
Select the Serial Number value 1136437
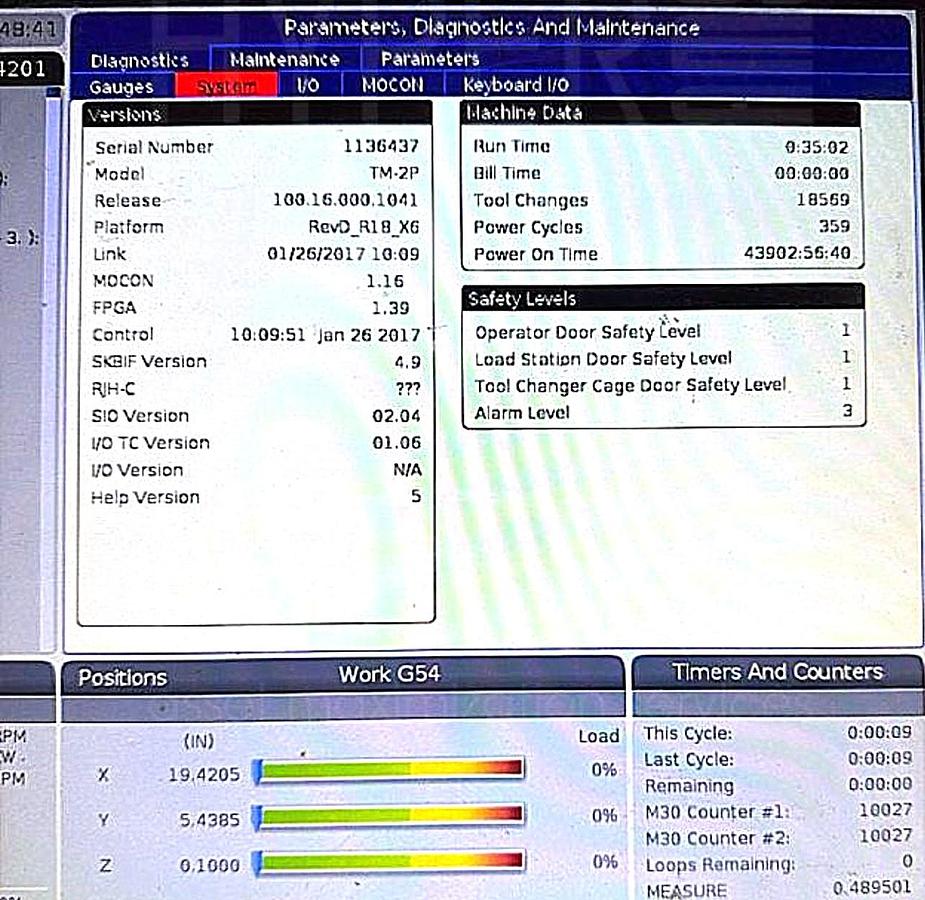(x=381, y=147)
